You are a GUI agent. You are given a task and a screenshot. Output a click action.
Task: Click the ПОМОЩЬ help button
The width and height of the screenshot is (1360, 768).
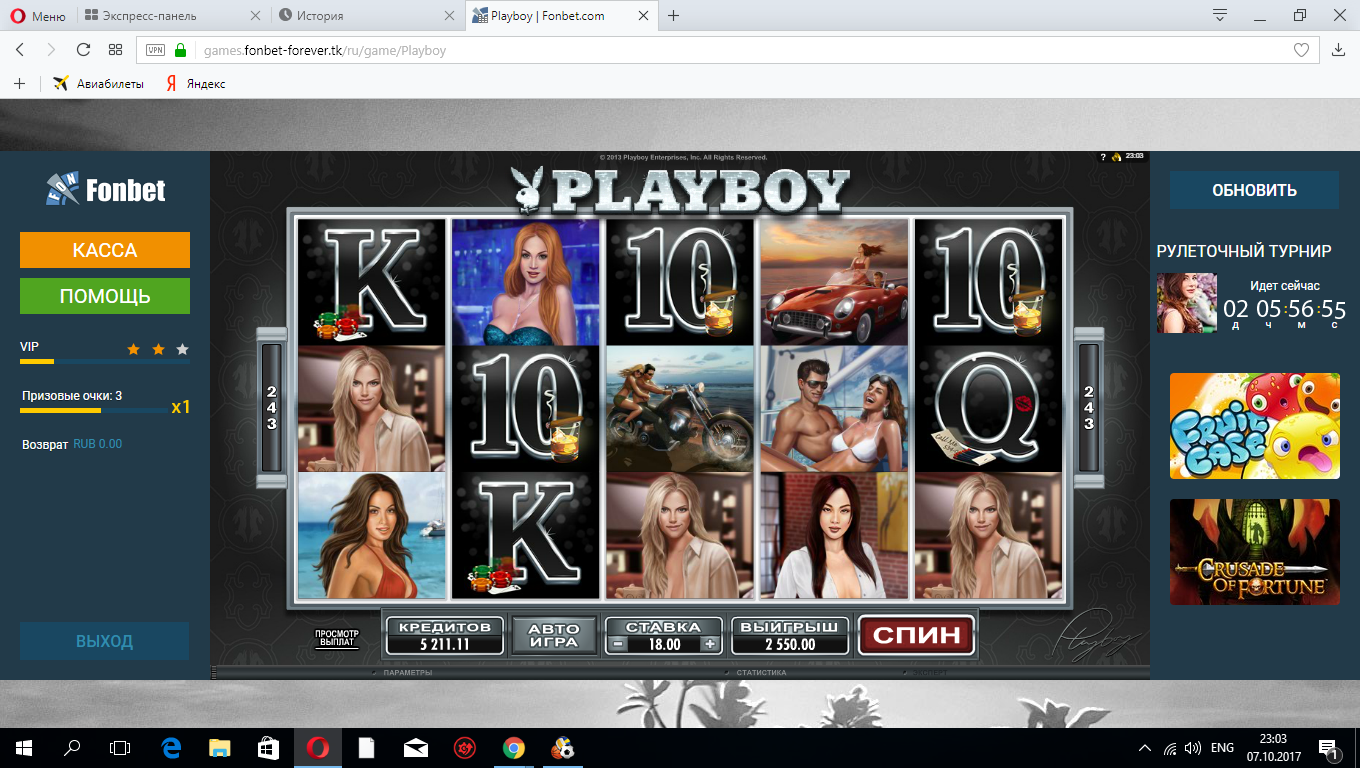pyautogui.click(x=105, y=296)
